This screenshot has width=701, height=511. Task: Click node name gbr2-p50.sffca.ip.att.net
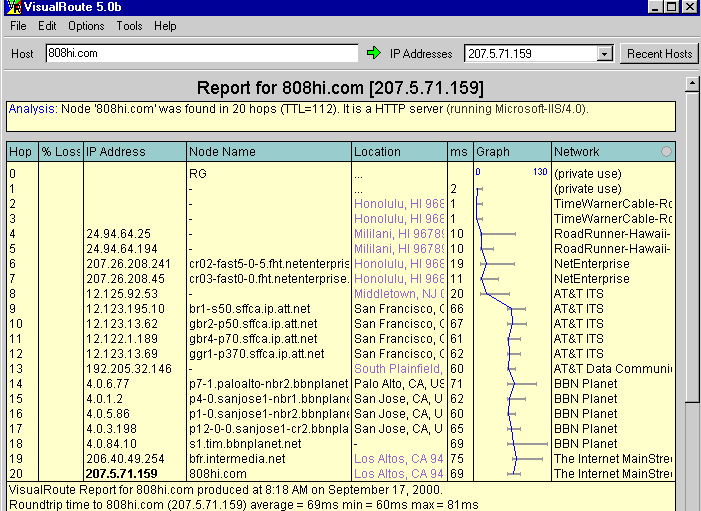[x=253, y=324]
